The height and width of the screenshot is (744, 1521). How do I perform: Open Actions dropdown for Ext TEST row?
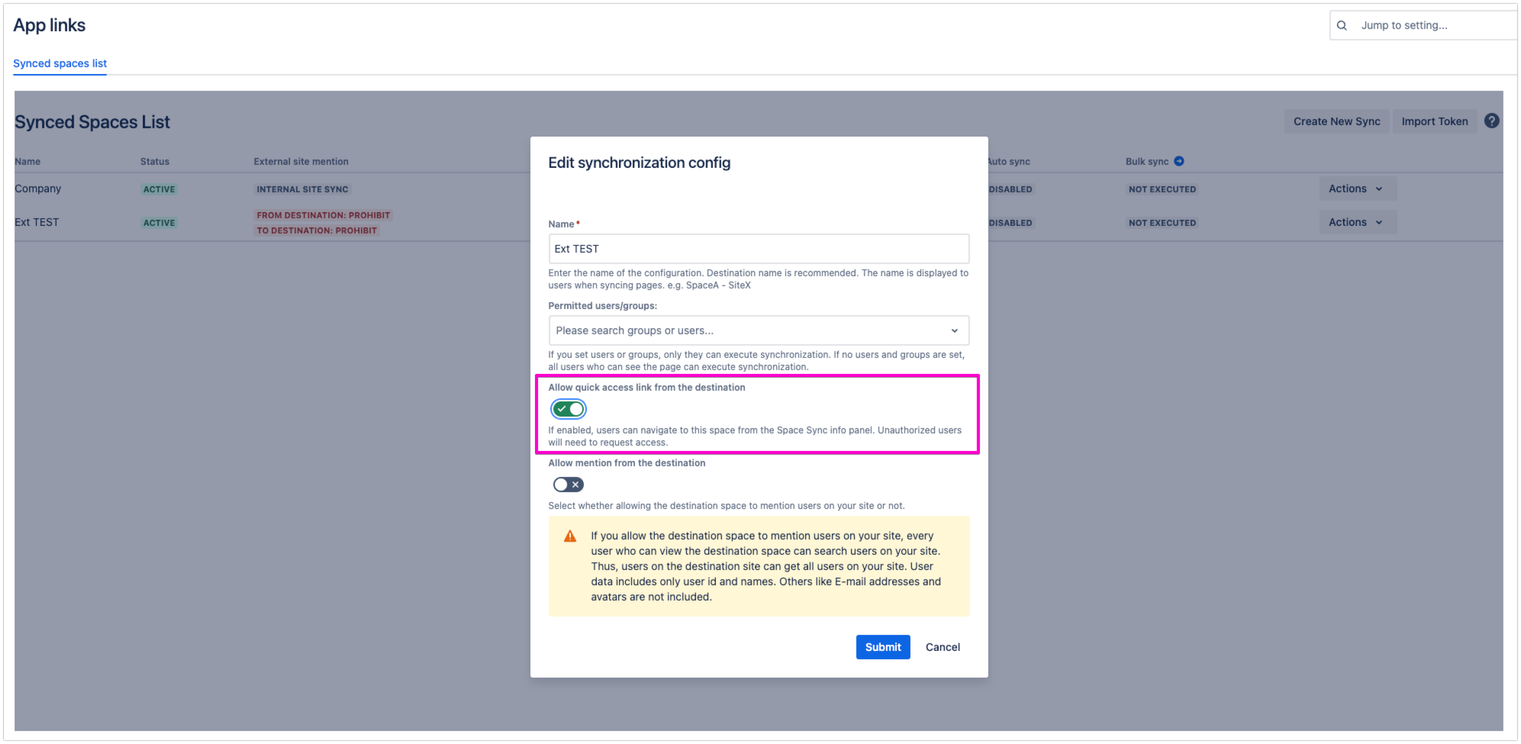click(1356, 223)
